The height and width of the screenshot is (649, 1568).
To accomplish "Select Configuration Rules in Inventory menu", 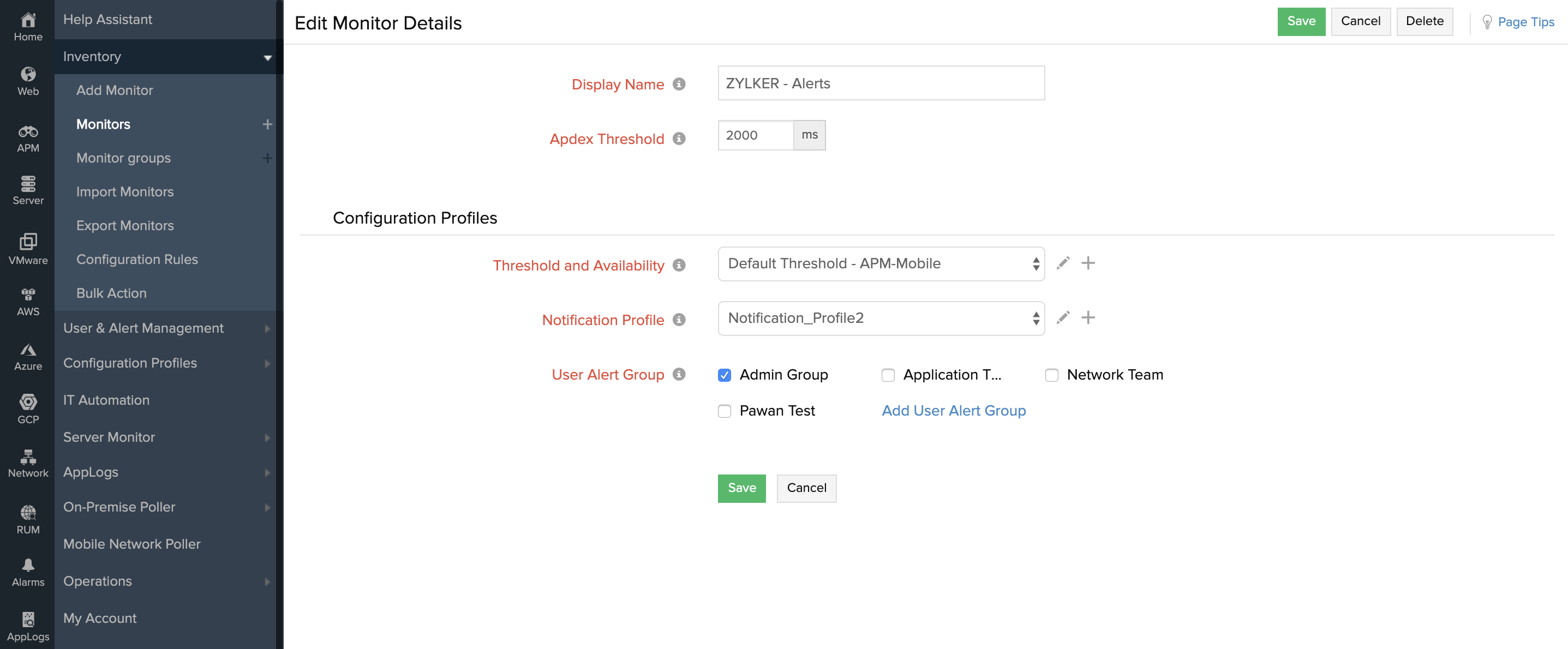I will pos(137,260).
